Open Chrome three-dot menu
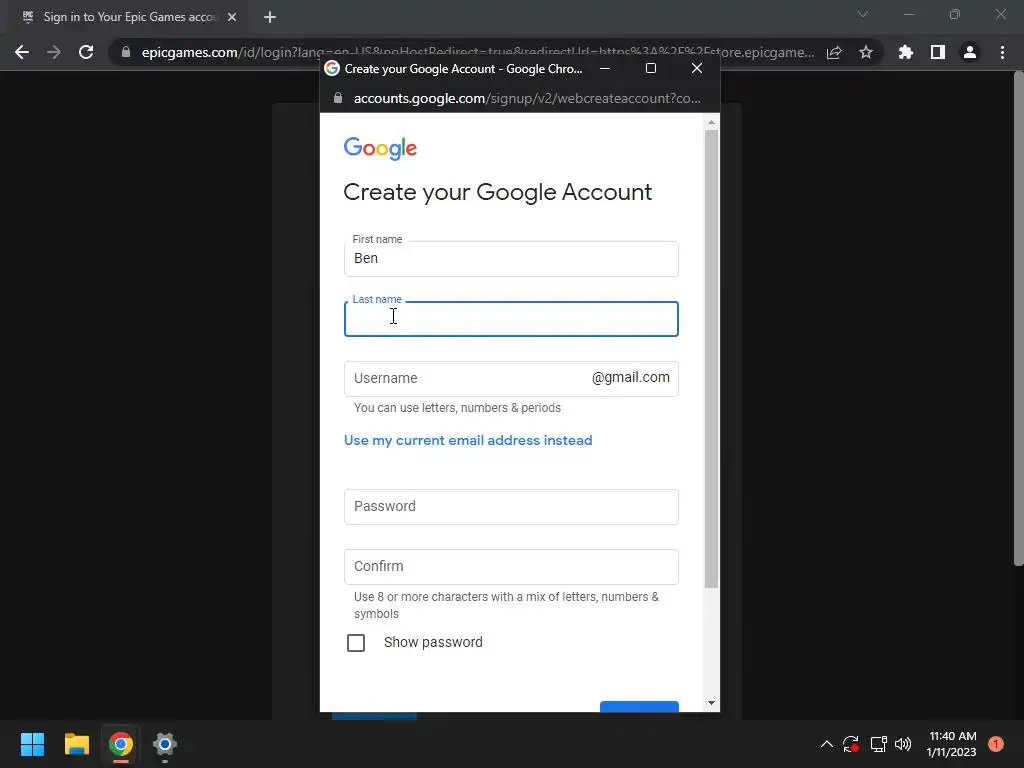This screenshot has width=1024, height=768. coord(1002,52)
